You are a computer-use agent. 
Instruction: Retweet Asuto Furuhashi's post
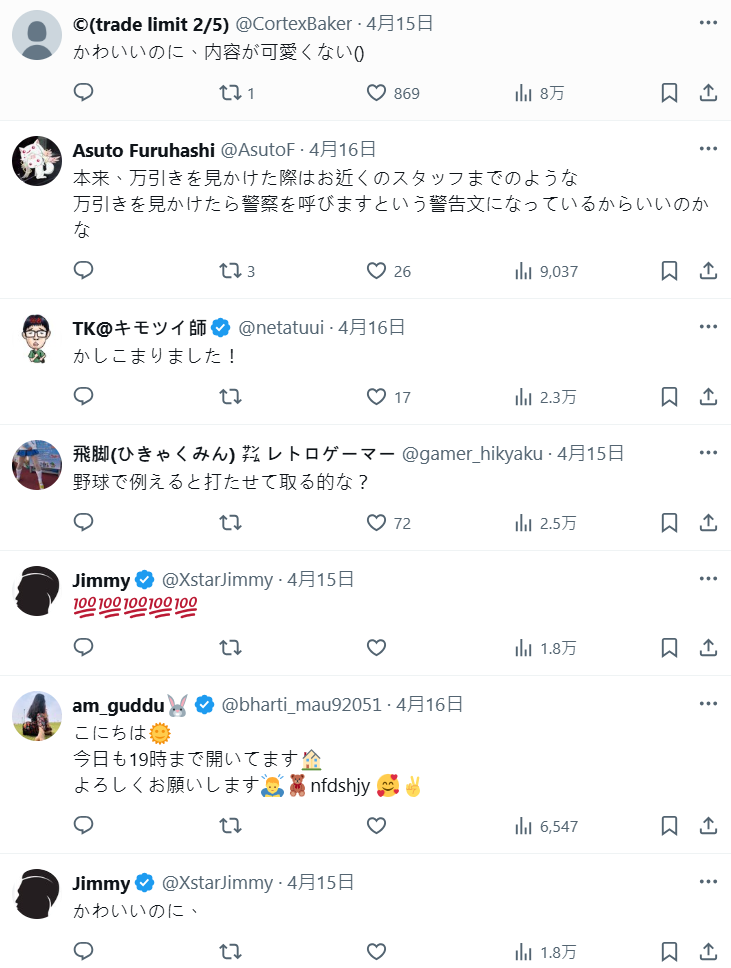pos(230,271)
